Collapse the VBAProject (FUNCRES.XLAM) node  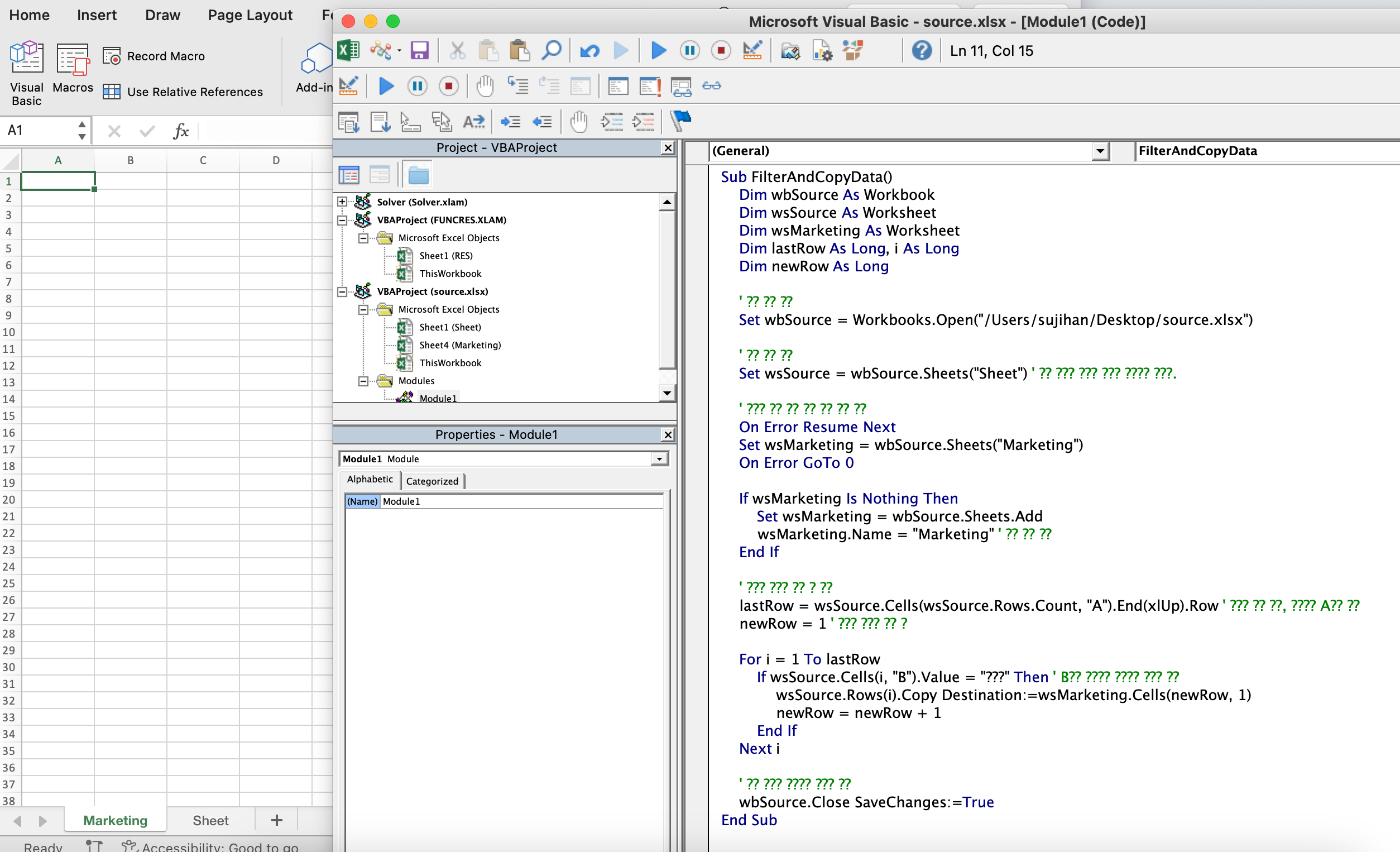[x=342, y=220]
